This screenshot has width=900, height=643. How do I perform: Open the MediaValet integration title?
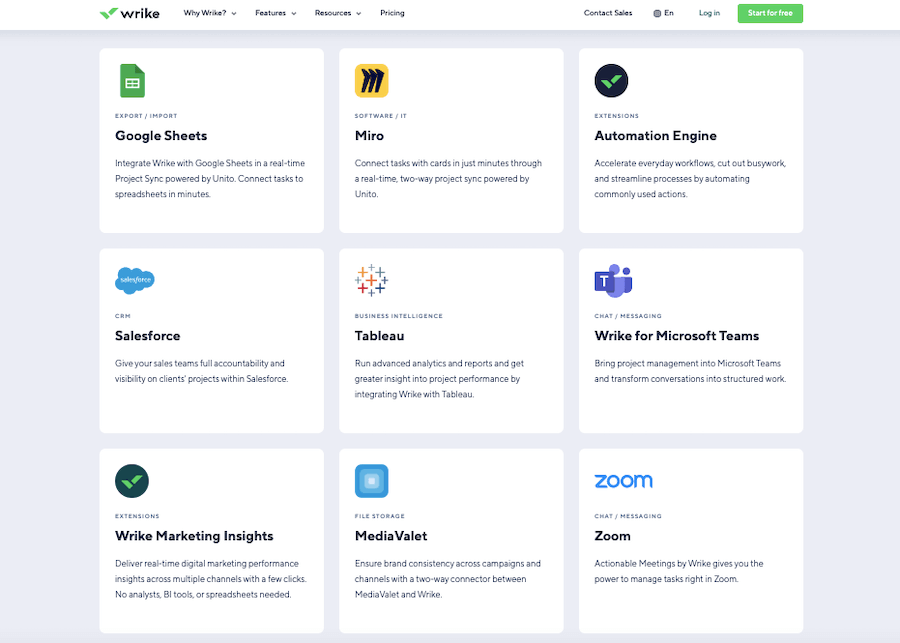click(x=391, y=536)
